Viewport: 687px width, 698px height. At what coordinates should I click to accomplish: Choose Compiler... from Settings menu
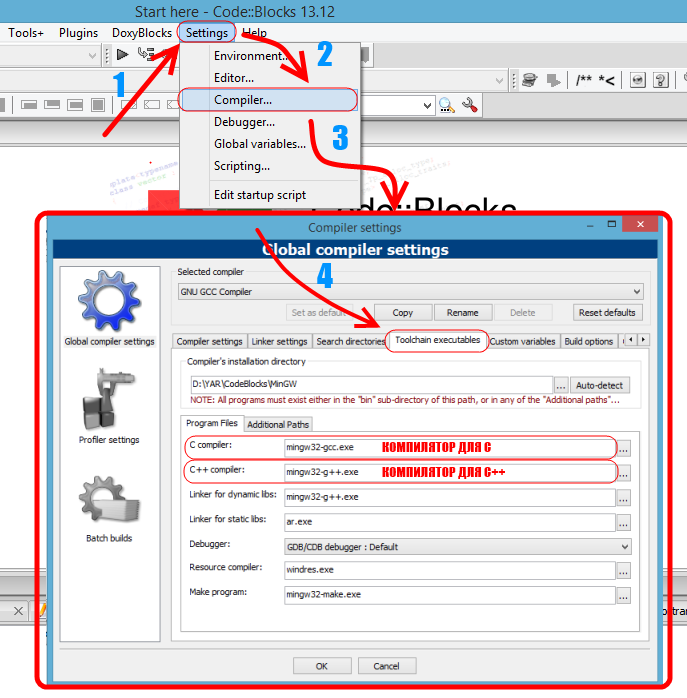[x=269, y=100]
